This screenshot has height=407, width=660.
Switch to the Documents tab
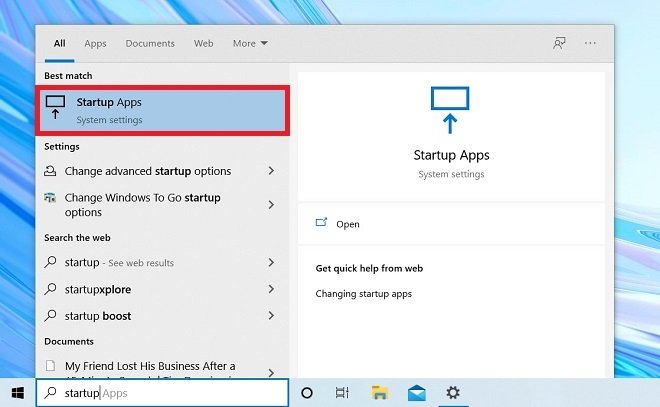click(150, 43)
